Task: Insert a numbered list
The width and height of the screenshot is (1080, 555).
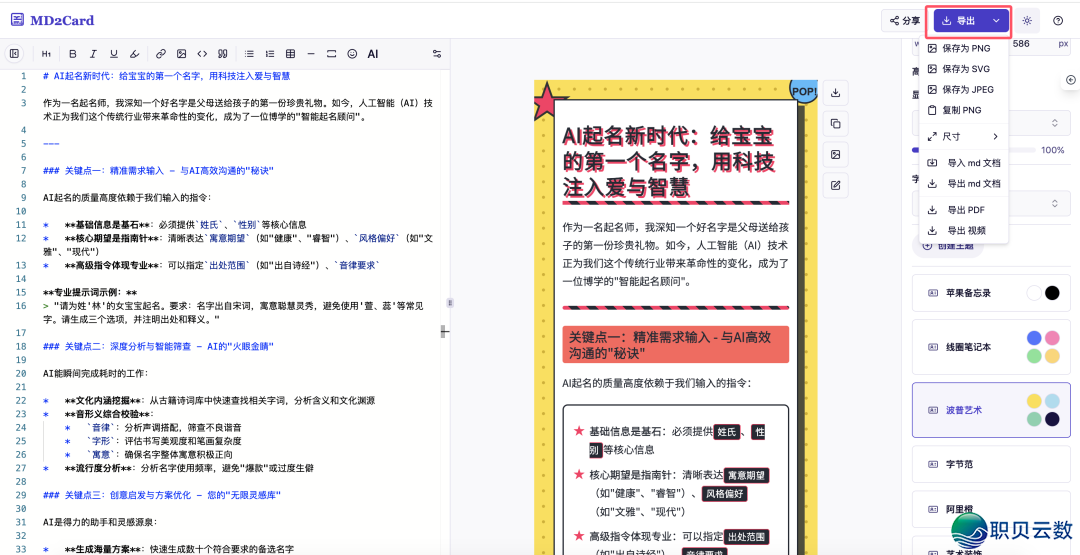Action: click(270, 54)
